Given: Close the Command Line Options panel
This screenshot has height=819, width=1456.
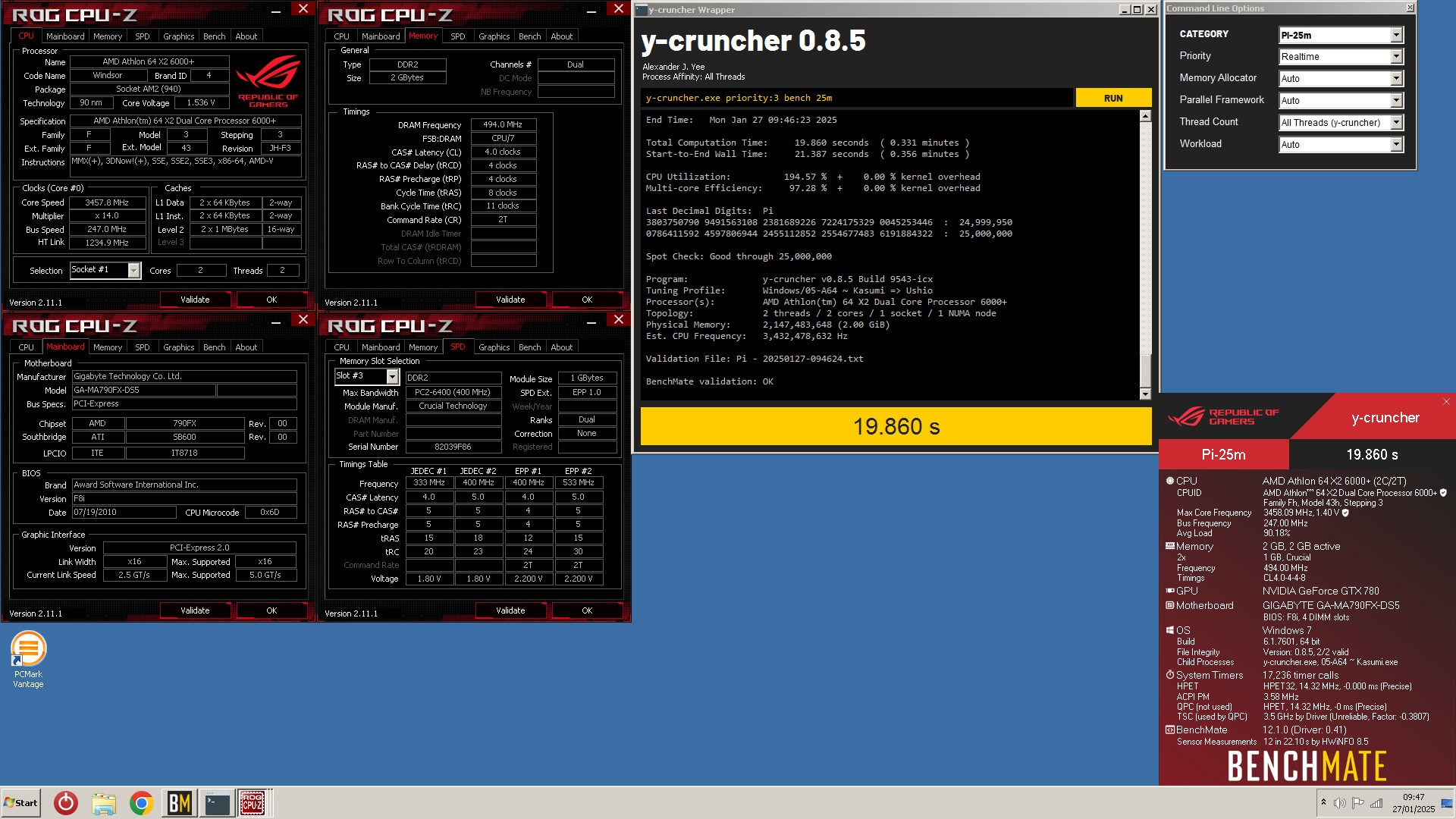Looking at the screenshot, I should point(1410,8).
